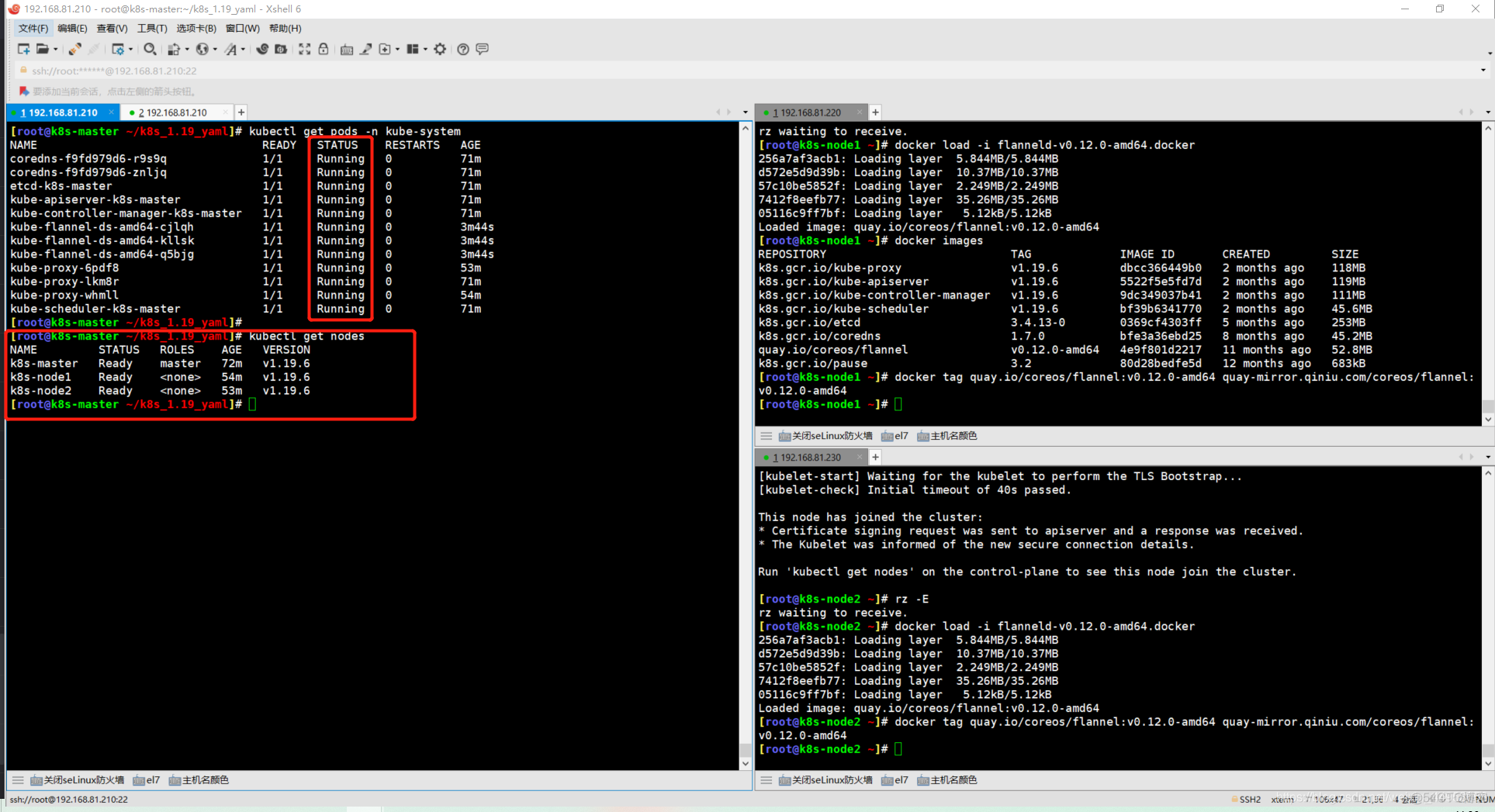Open the 工具(T) menu
This screenshot has height=812, width=1495.
point(152,29)
